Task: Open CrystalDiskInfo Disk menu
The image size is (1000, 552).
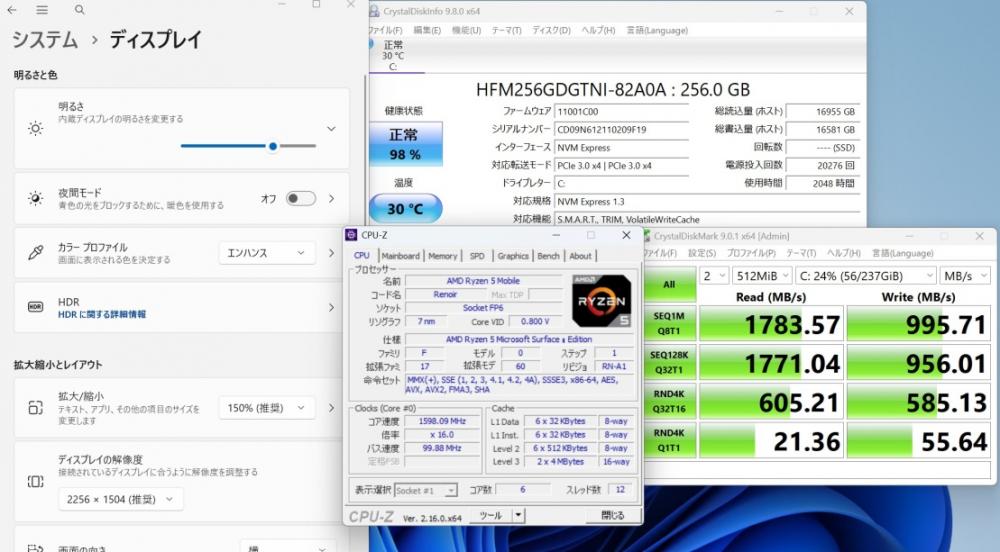Action: coord(551,30)
